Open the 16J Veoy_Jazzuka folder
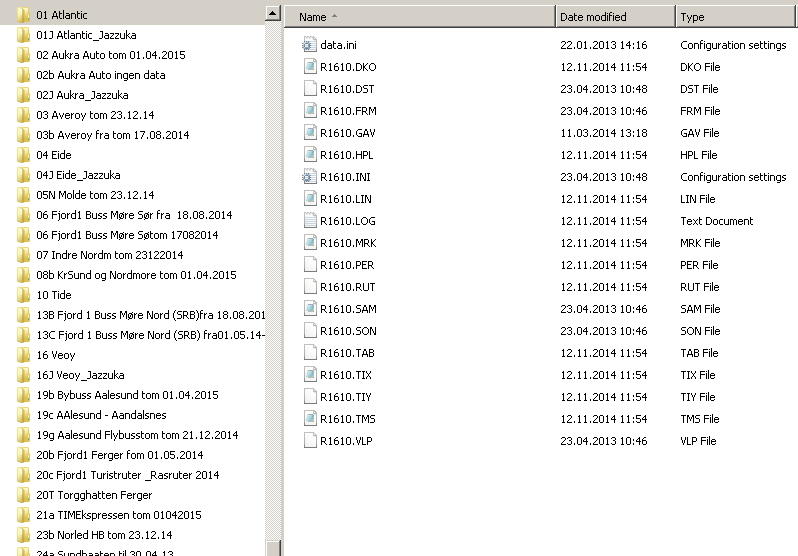 pyautogui.click(x=80, y=375)
